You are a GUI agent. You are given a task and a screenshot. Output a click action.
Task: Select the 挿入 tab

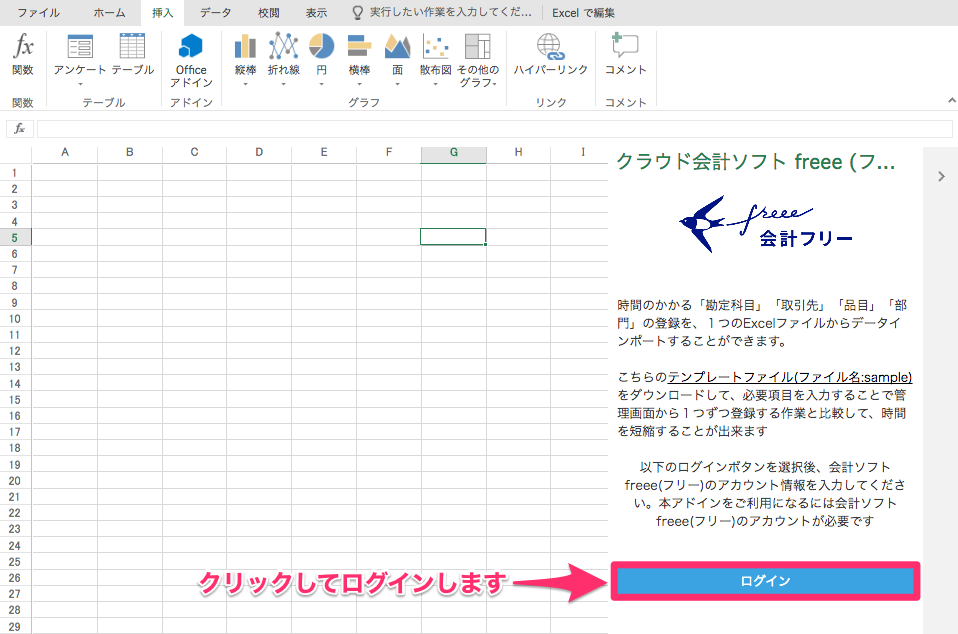pyautogui.click(x=162, y=13)
